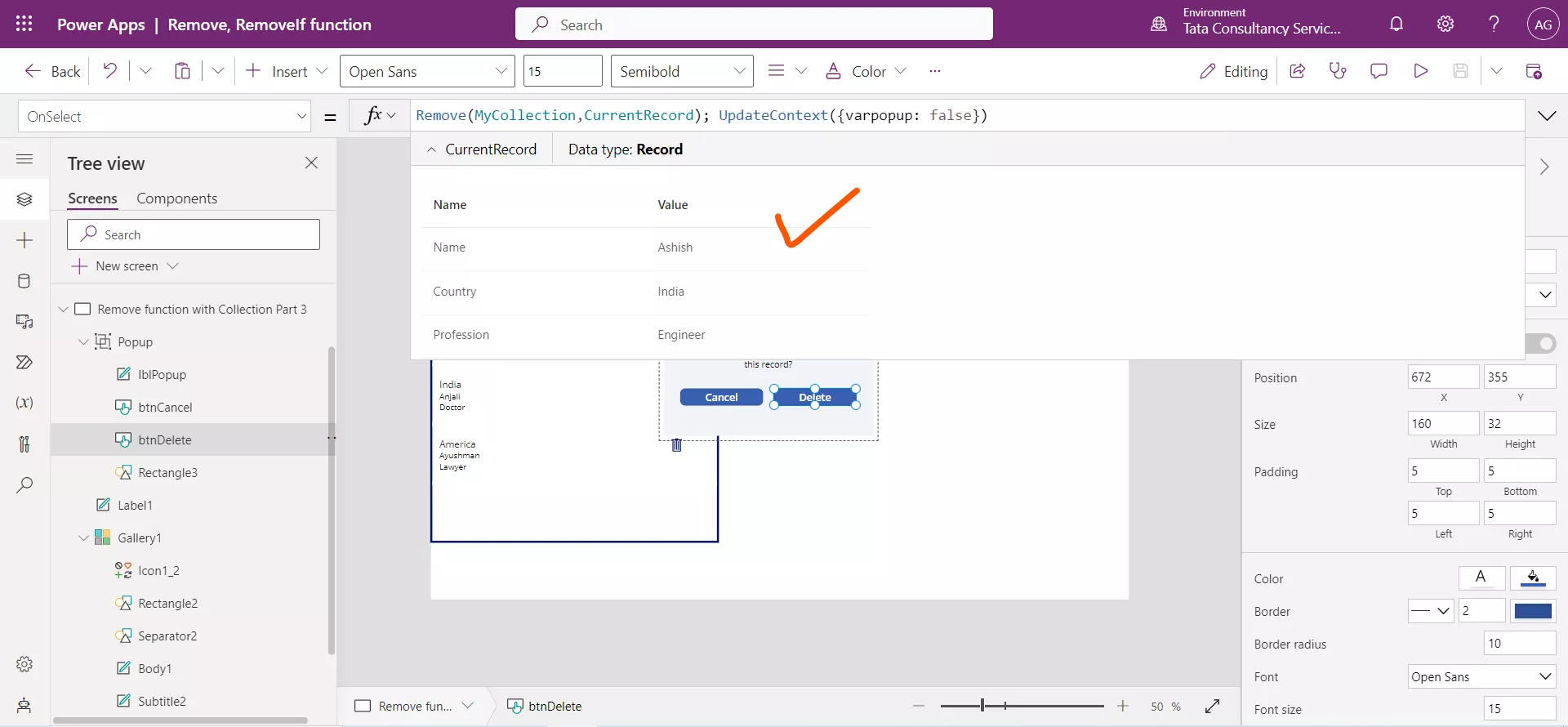The height and width of the screenshot is (727, 1568).
Task: Open the notifications bell
Action: (1396, 24)
